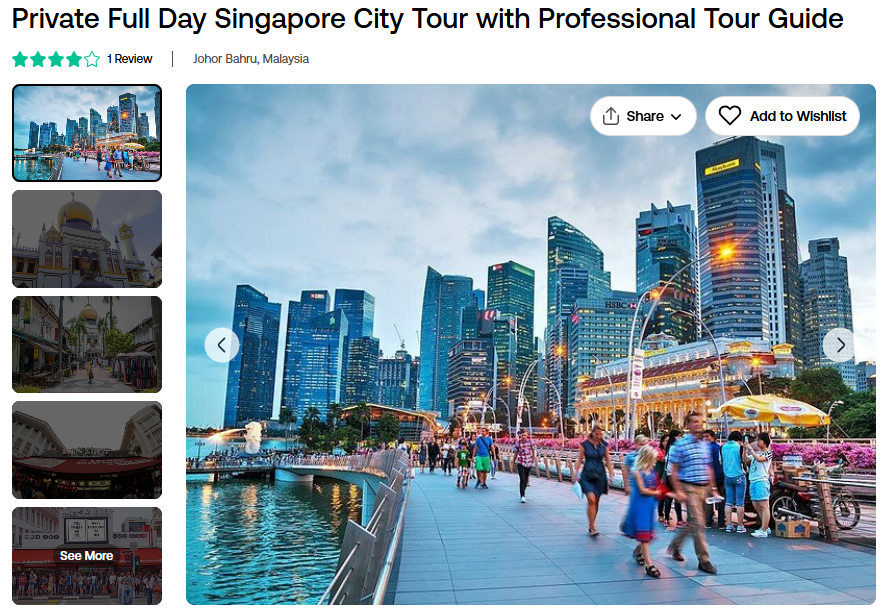
Task: Select the street with palm trees thumbnail
Action: 87,344
